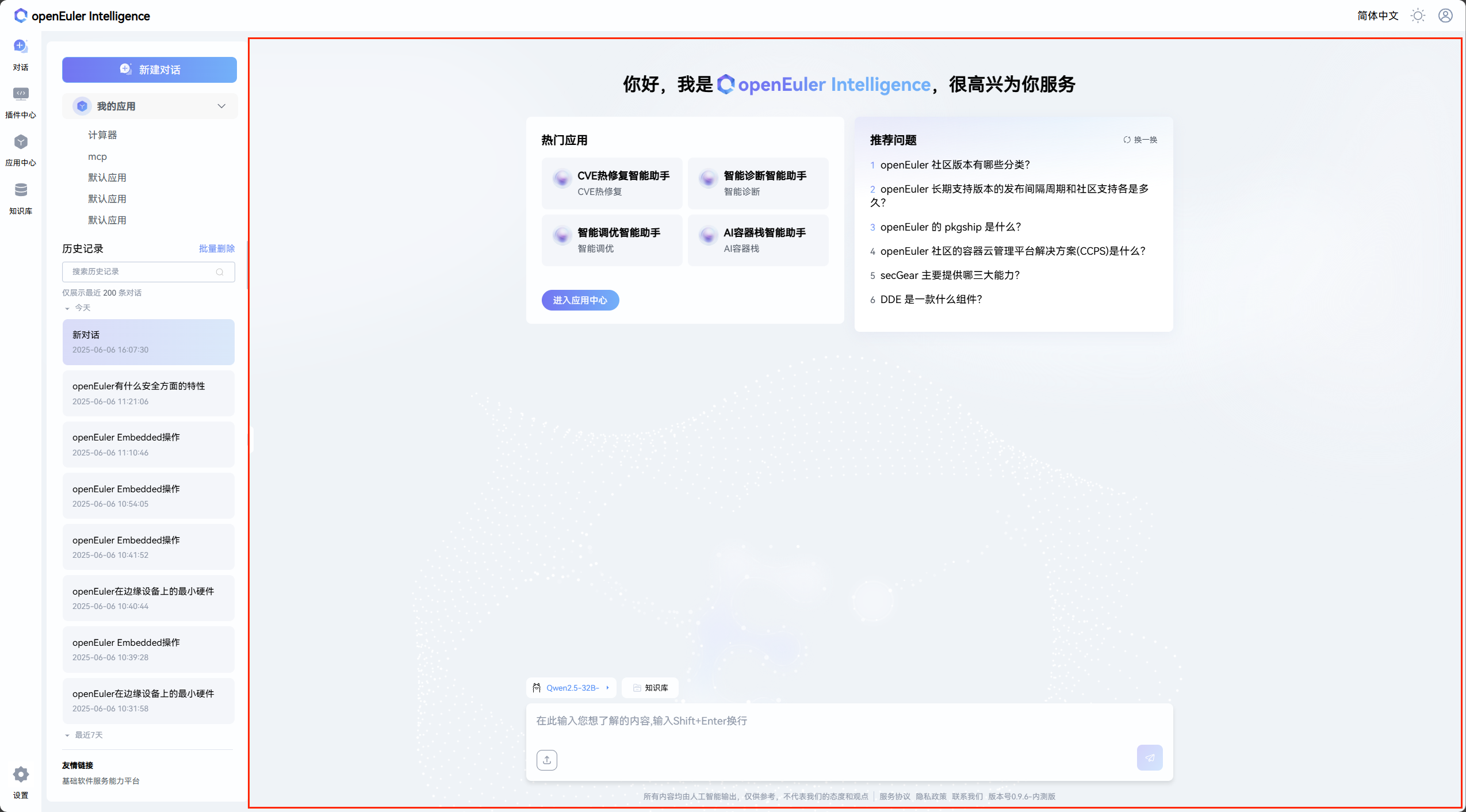Click the message input text area

point(849,721)
